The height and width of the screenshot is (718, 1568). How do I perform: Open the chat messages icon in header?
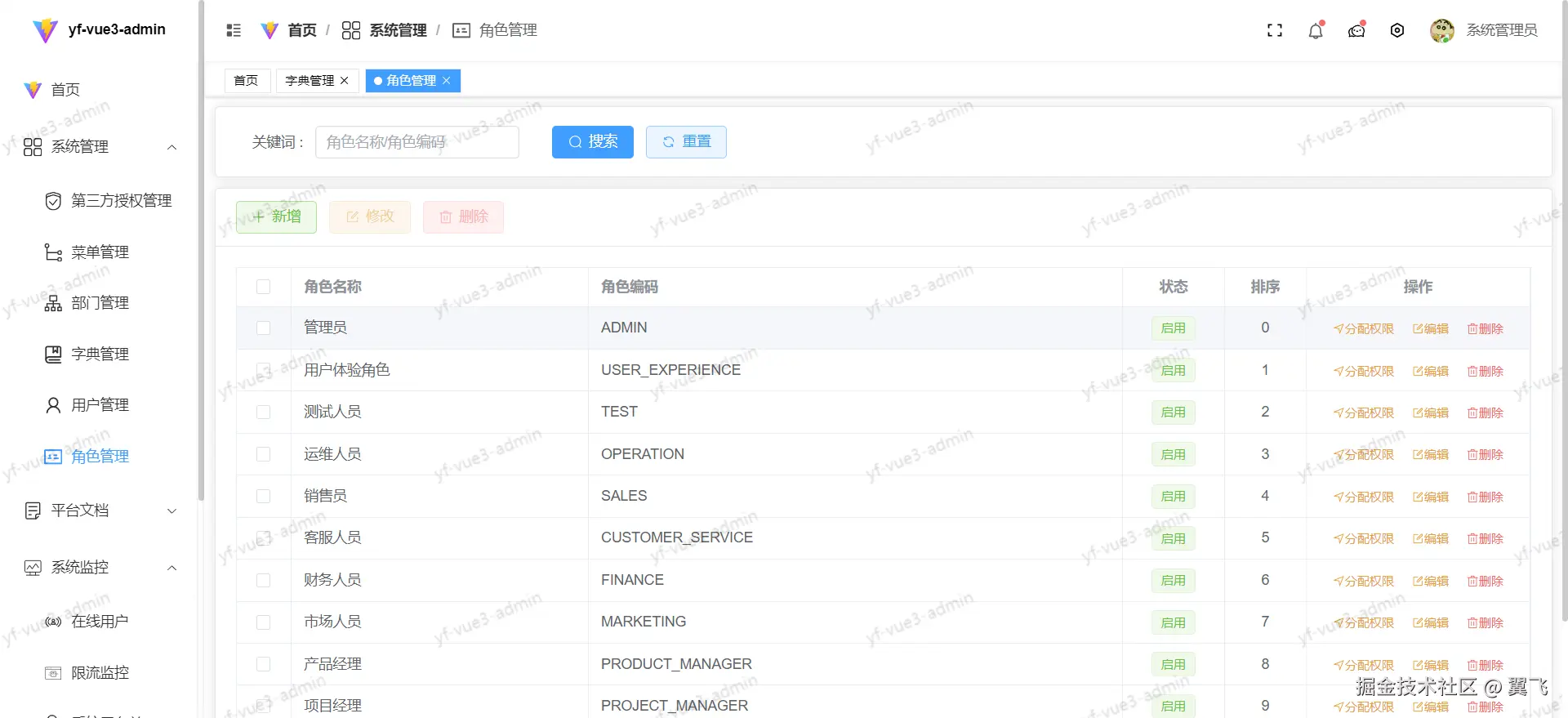1356,30
